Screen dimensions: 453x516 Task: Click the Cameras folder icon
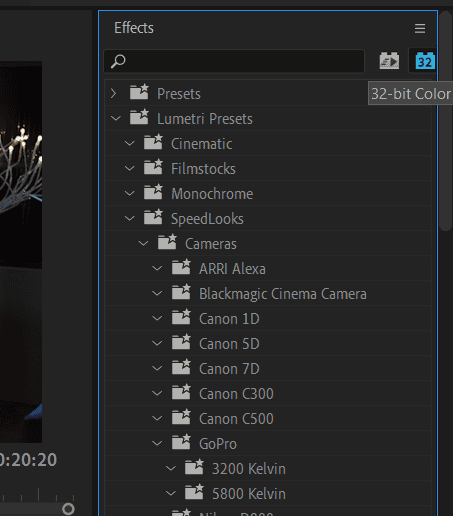(x=167, y=242)
